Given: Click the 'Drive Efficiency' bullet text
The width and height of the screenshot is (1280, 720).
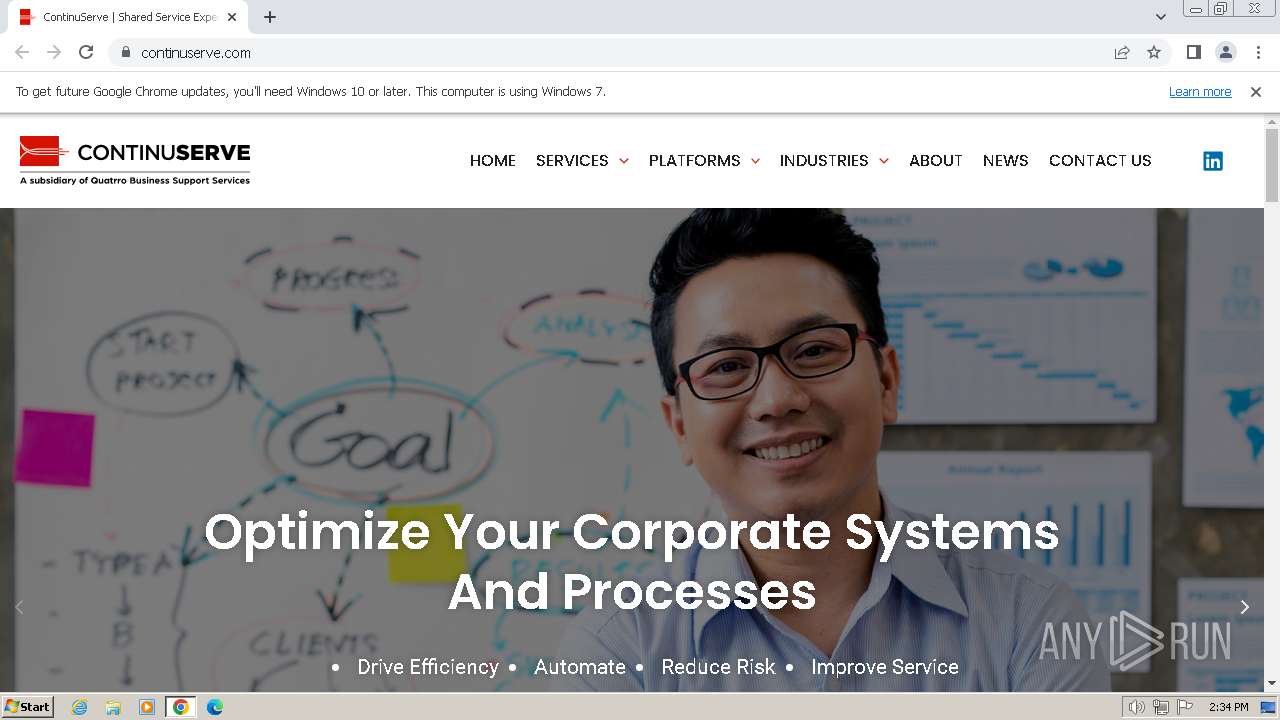Looking at the screenshot, I should tap(428, 667).
